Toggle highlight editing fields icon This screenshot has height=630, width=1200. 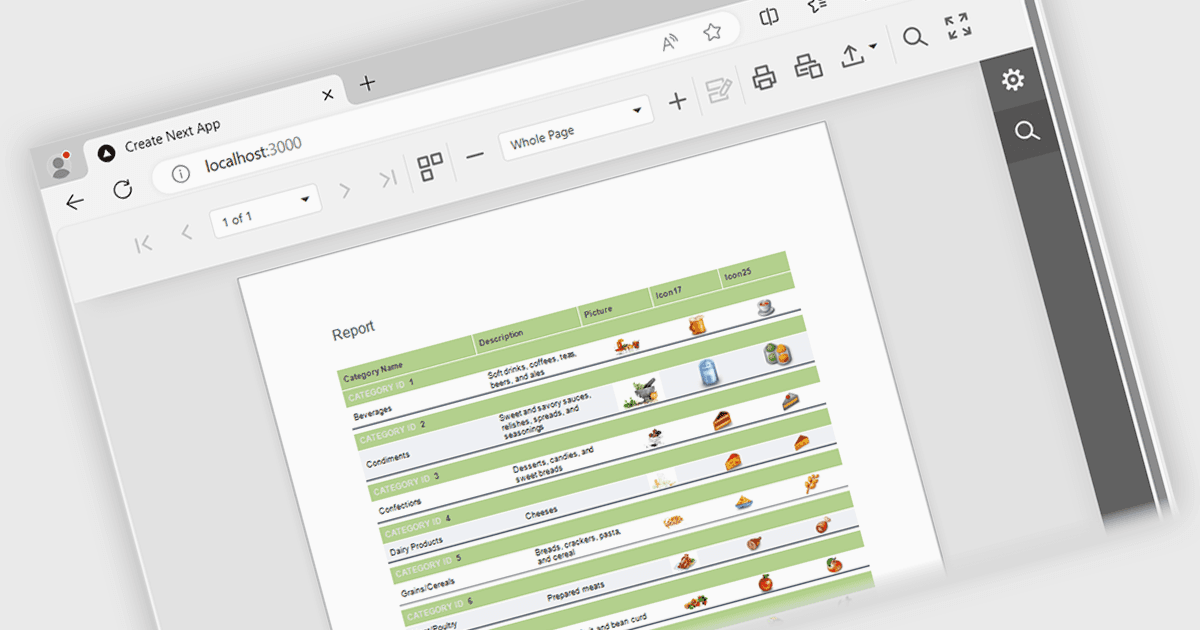click(718, 90)
